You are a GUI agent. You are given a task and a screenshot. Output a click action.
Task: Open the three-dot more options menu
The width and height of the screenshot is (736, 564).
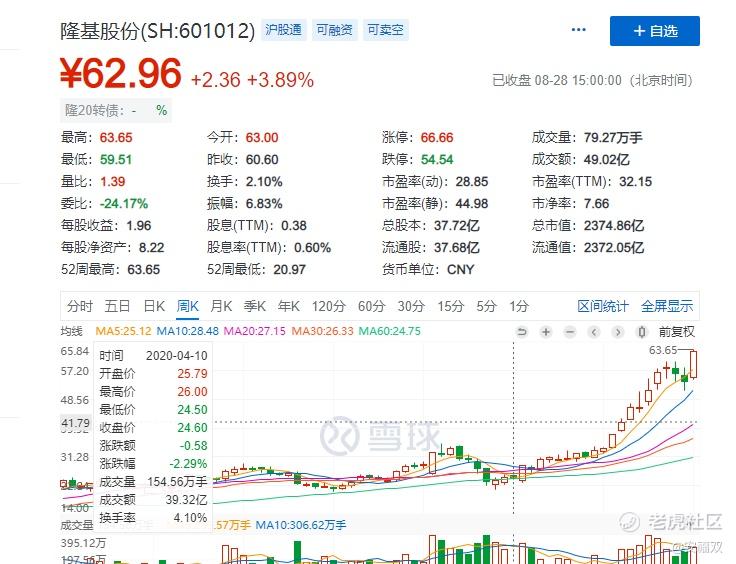pos(578,30)
